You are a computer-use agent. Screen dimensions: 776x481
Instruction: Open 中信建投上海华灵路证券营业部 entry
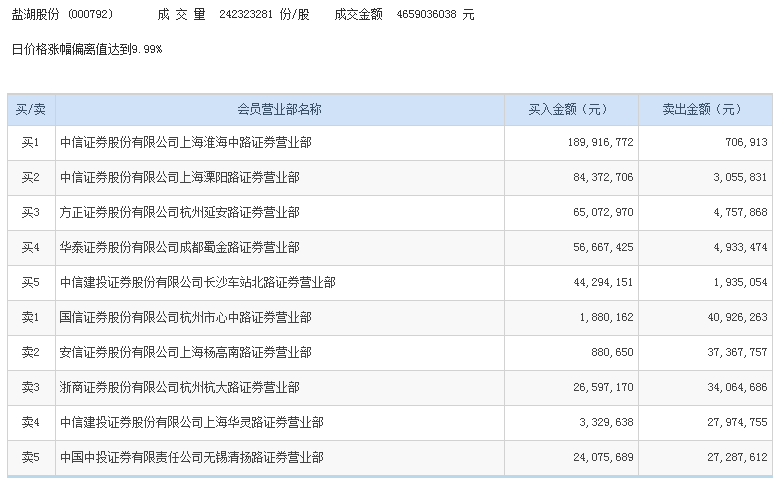pos(191,423)
